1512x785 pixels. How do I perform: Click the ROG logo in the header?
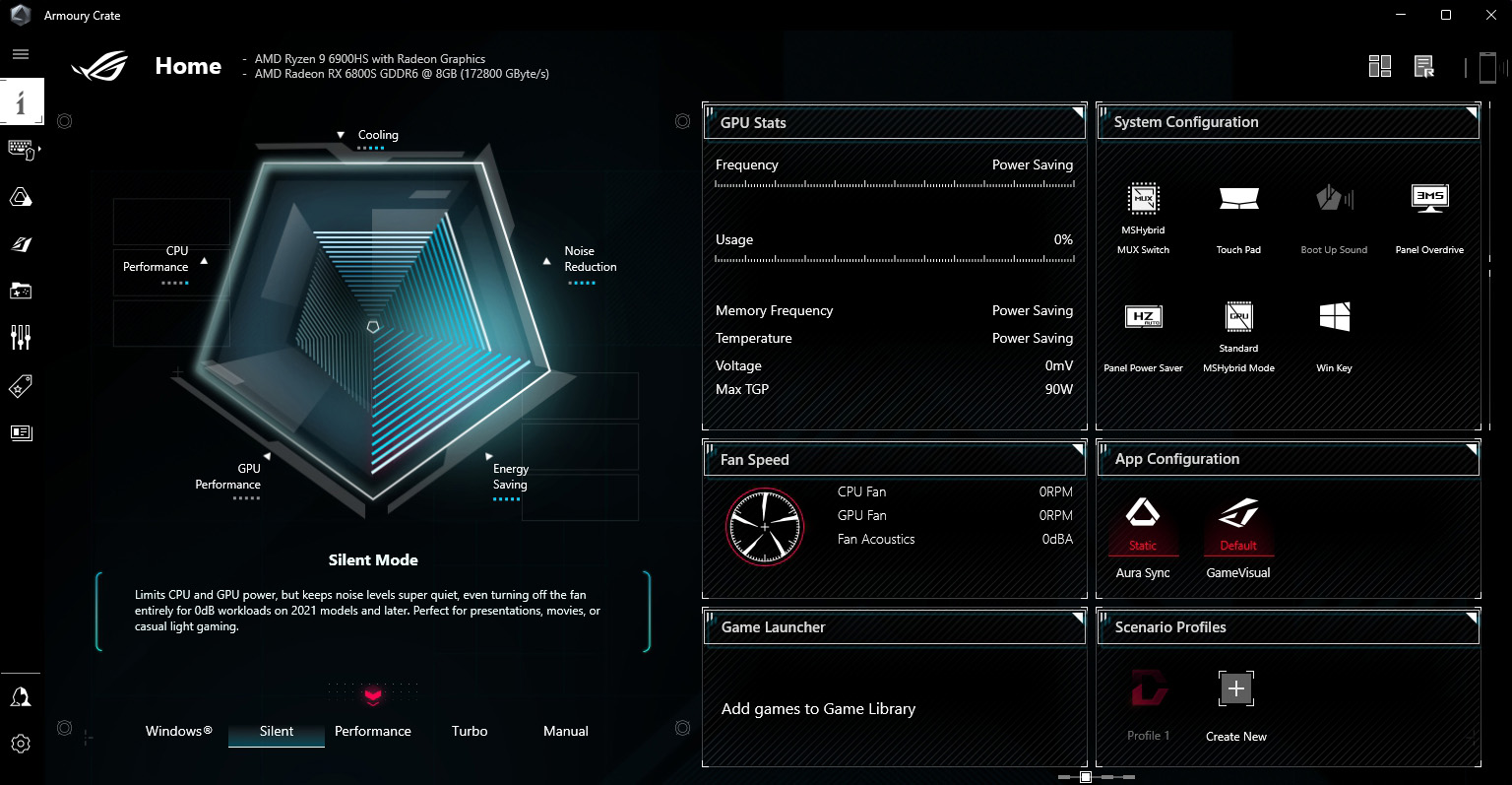click(x=99, y=66)
